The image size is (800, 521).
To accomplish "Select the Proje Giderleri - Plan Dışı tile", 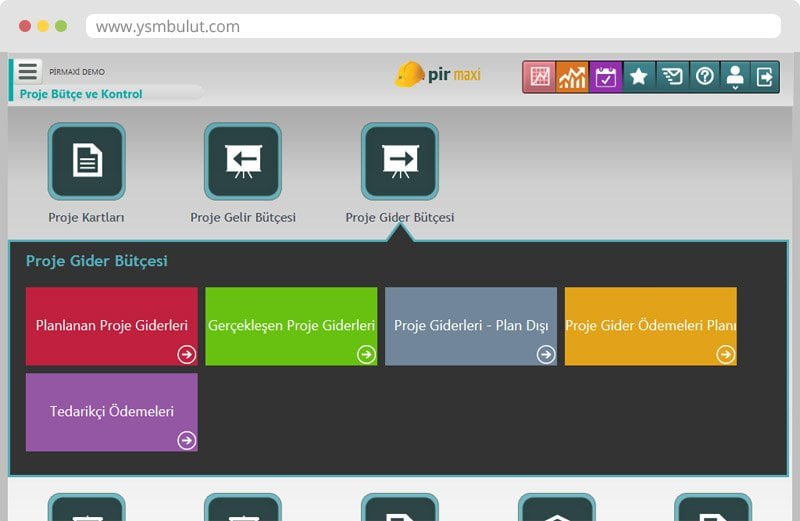I will point(471,326).
